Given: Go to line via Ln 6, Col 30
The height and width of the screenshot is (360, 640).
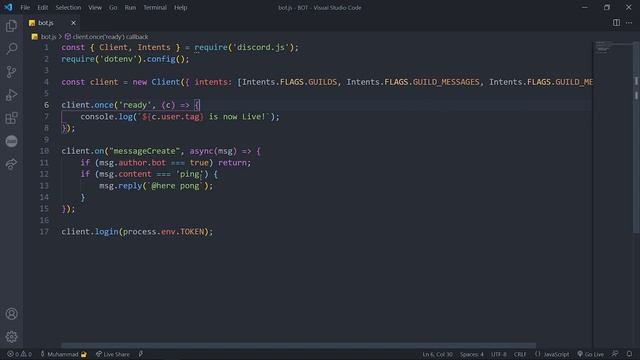Looking at the screenshot, I should pyautogui.click(x=438, y=354).
